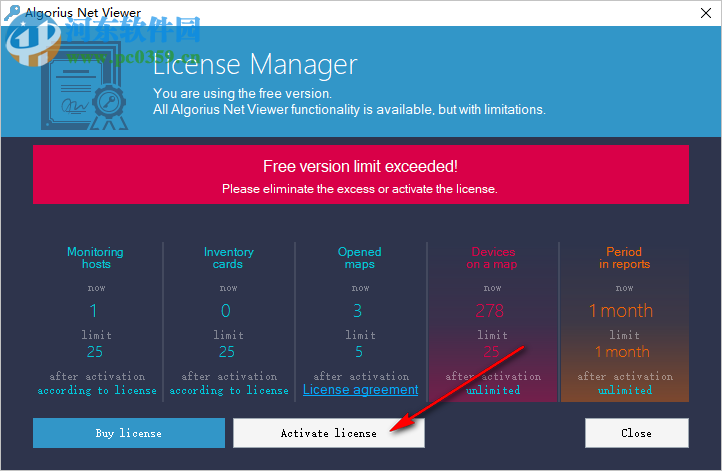Screen dimensions: 722x471
Task: Click 'according to license' under Monitoring hosts
Action: [x=97, y=390]
